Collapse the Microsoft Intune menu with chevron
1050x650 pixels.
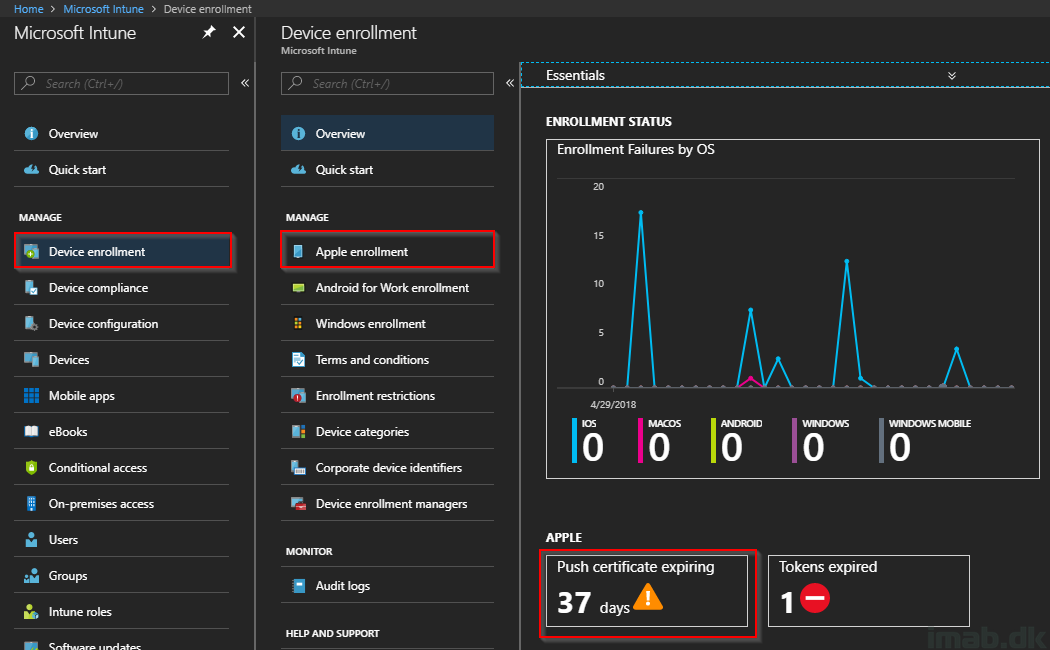pos(245,83)
